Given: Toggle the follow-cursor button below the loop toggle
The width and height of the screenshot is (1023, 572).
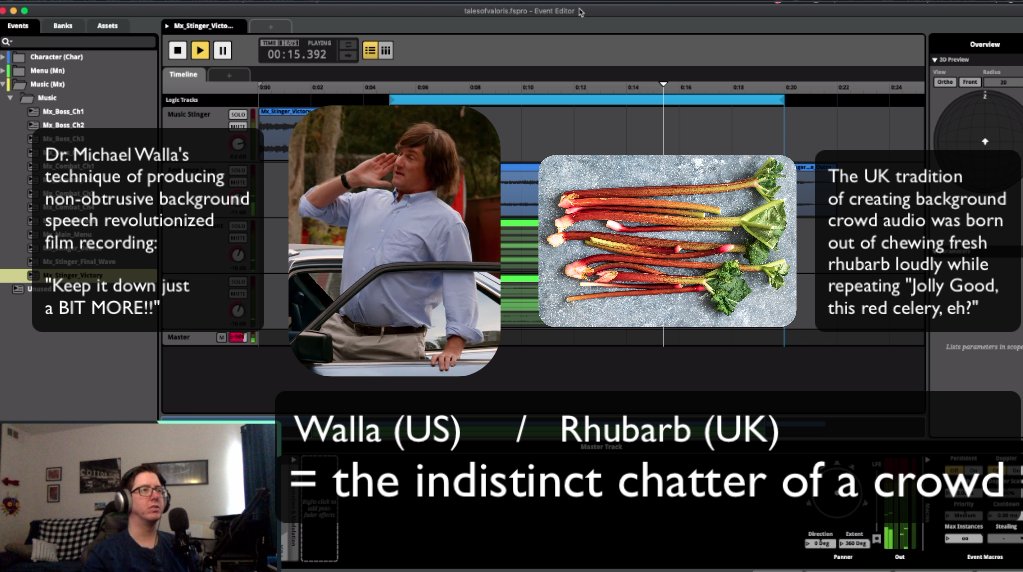Looking at the screenshot, I should [348, 56].
